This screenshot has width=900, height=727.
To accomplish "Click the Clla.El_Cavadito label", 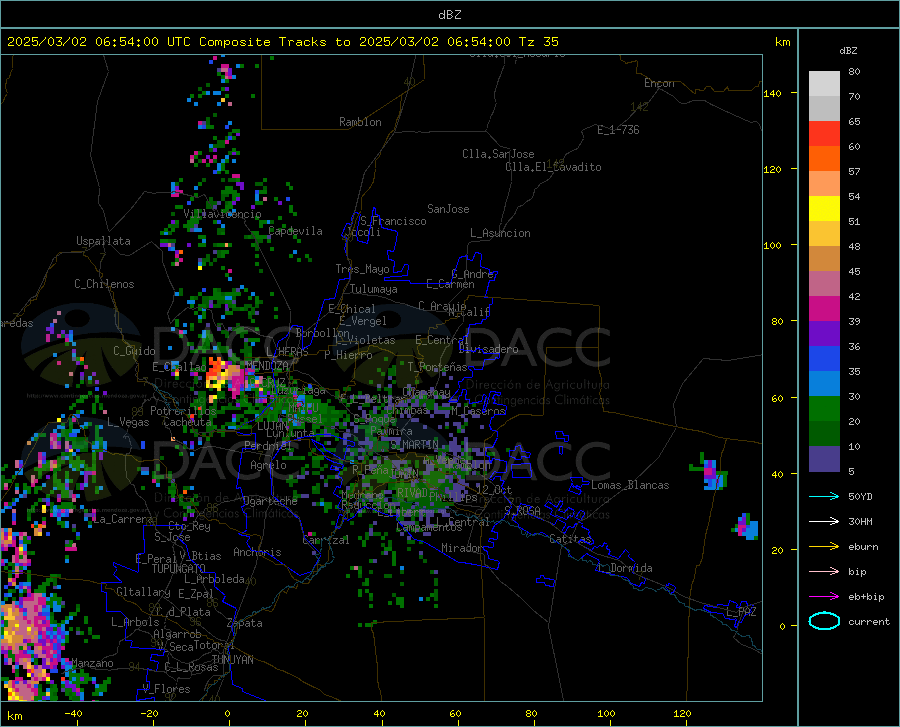I will point(553,167).
